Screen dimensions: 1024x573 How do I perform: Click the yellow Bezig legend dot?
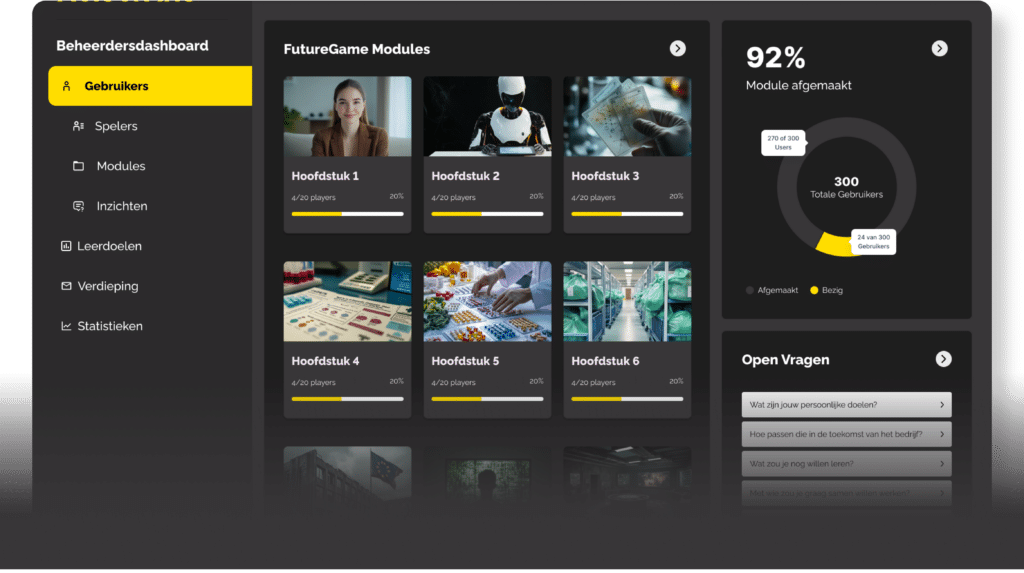click(814, 290)
